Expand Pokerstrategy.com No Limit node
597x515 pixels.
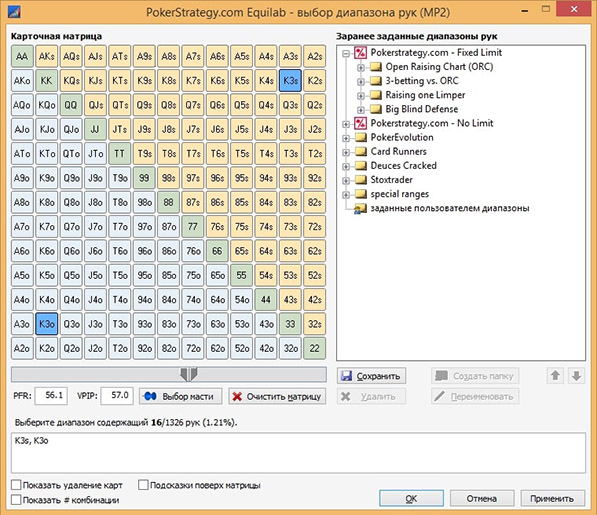click(346, 124)
